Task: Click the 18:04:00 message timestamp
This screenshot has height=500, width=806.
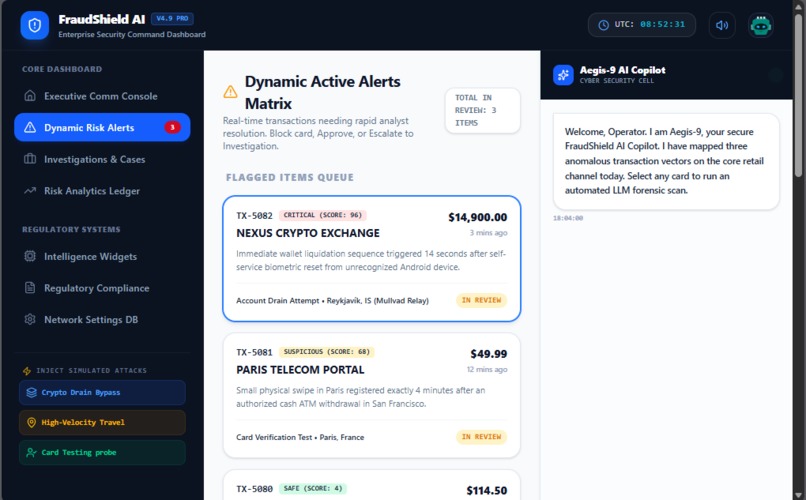Action: coord(568,218)
